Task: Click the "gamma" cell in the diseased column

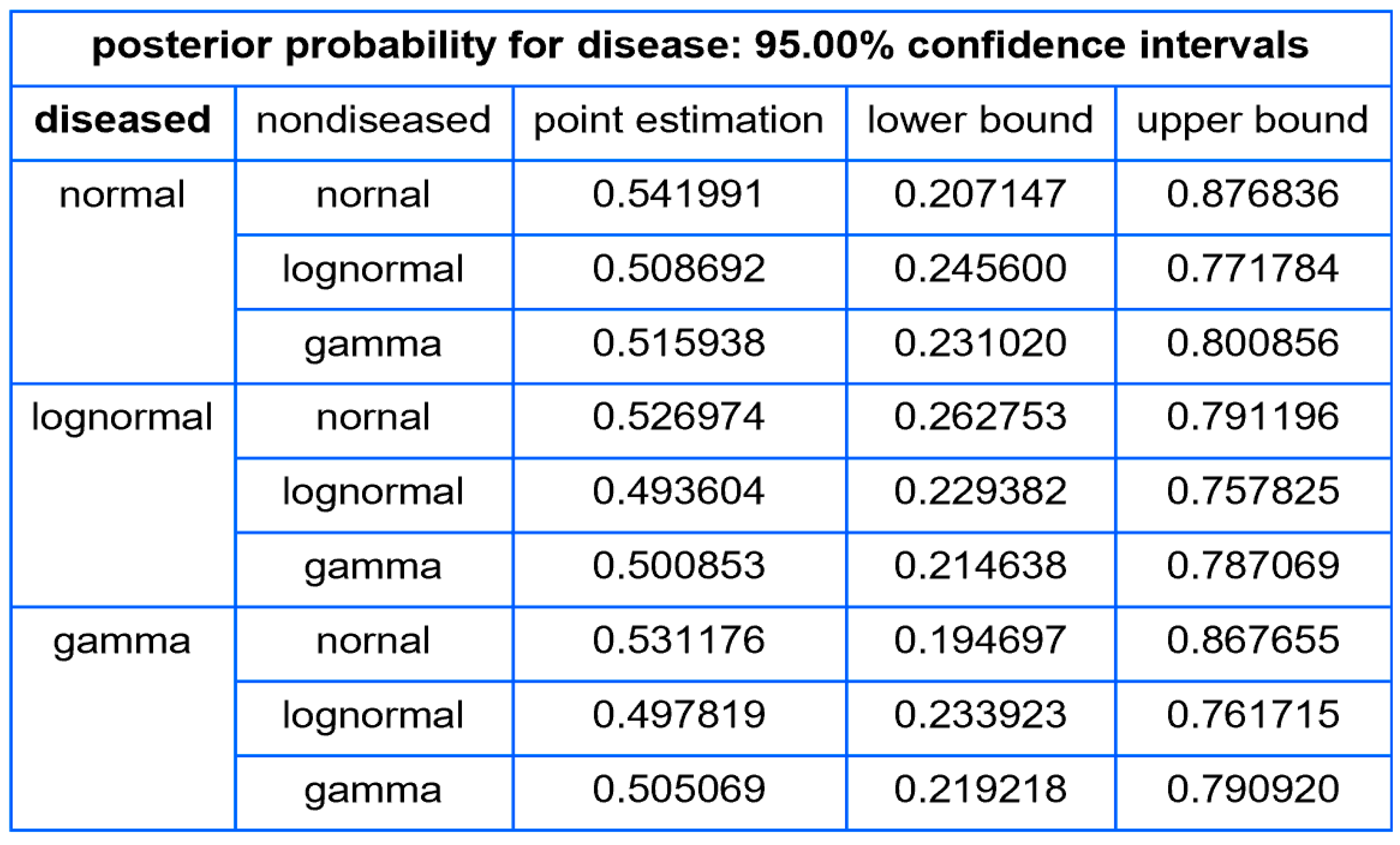Action: 122,642
